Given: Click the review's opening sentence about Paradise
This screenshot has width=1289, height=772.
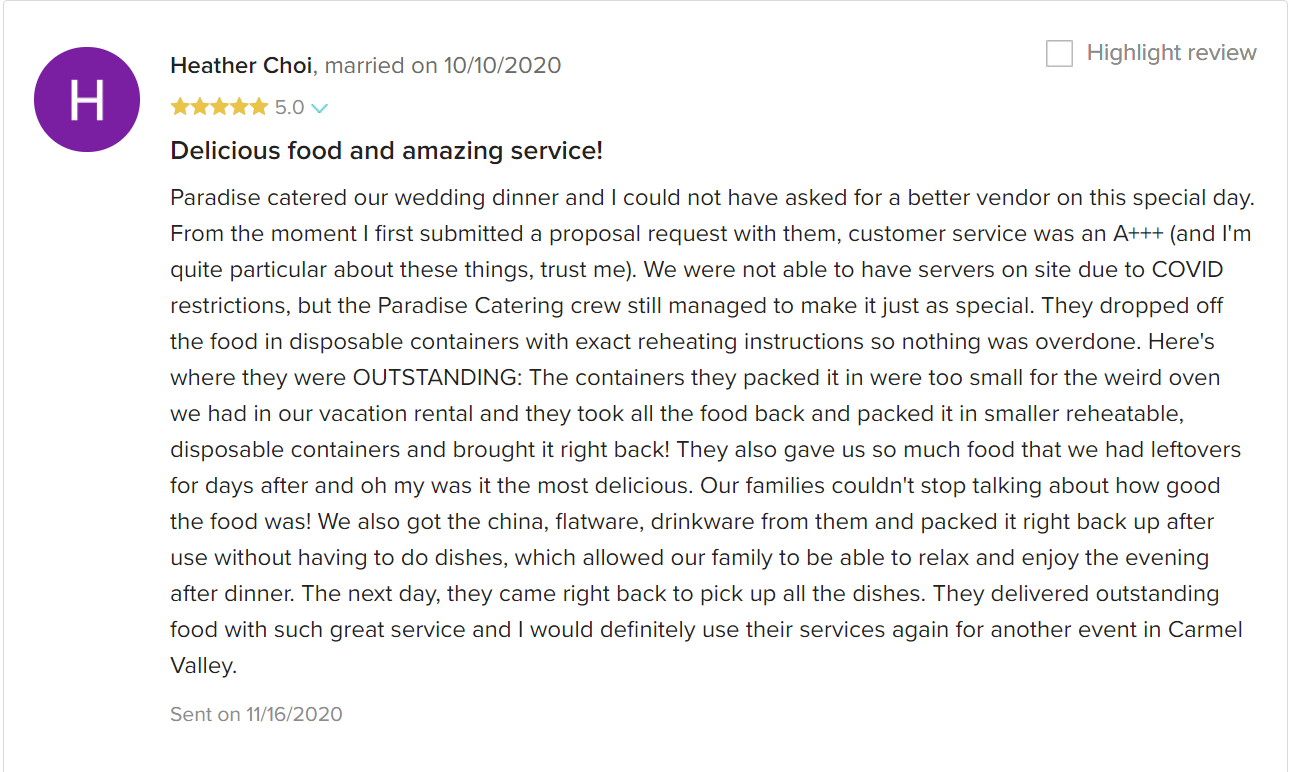Looking at the screenshot, I should pos(712,198).
